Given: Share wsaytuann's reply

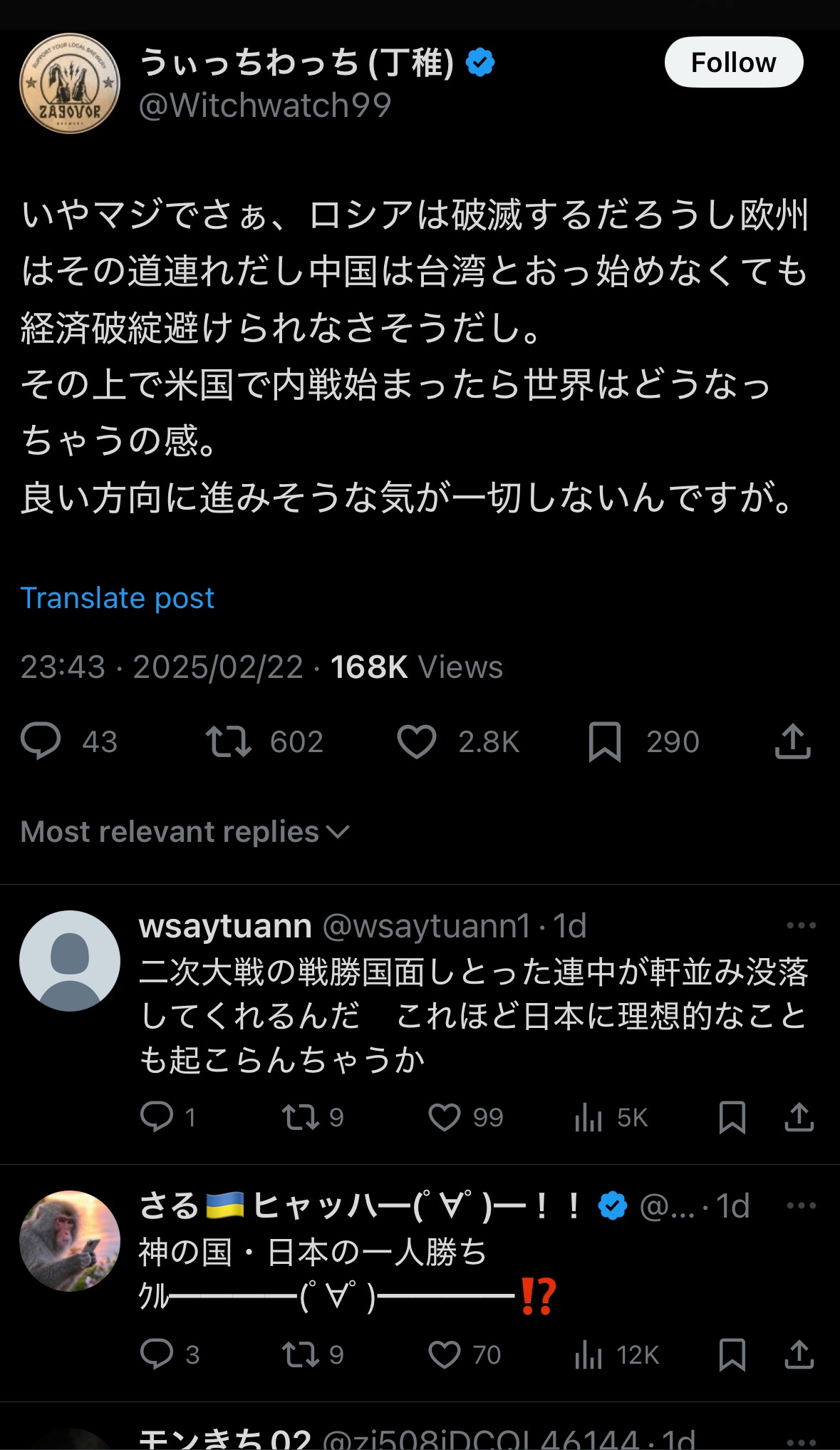Looking at the screenshot, I should pyautogui.click(x=799, y=1117).
